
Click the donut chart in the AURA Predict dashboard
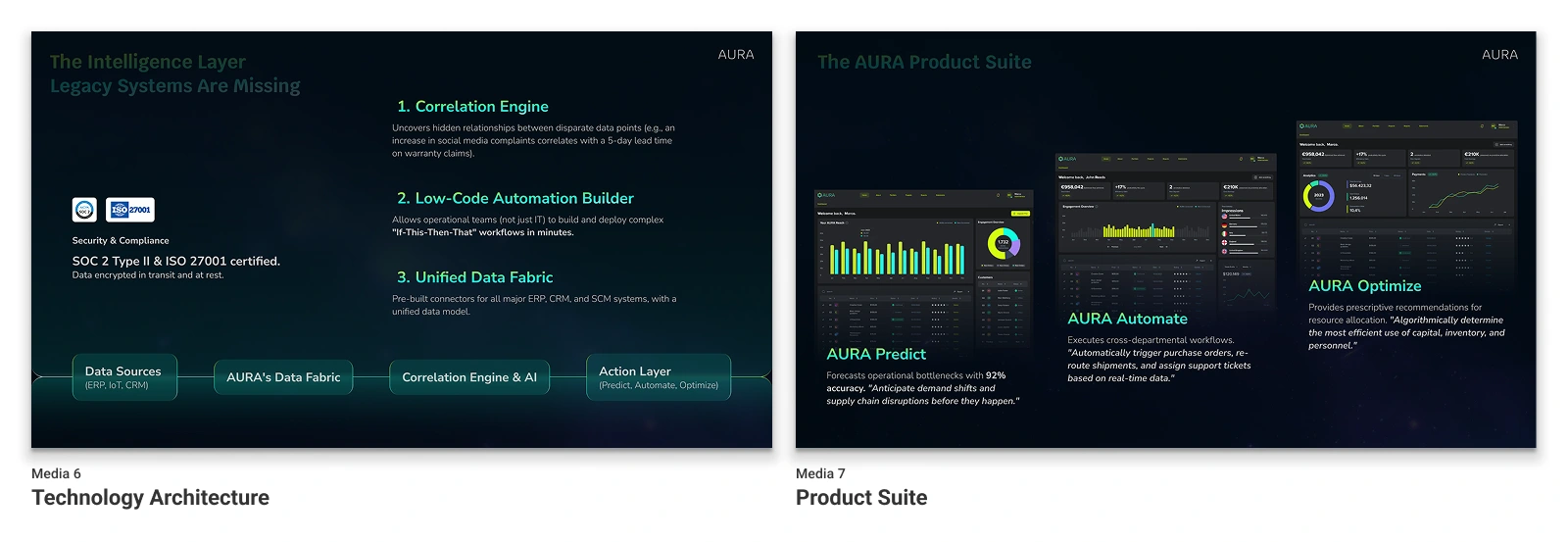[x=1003, y=243]
